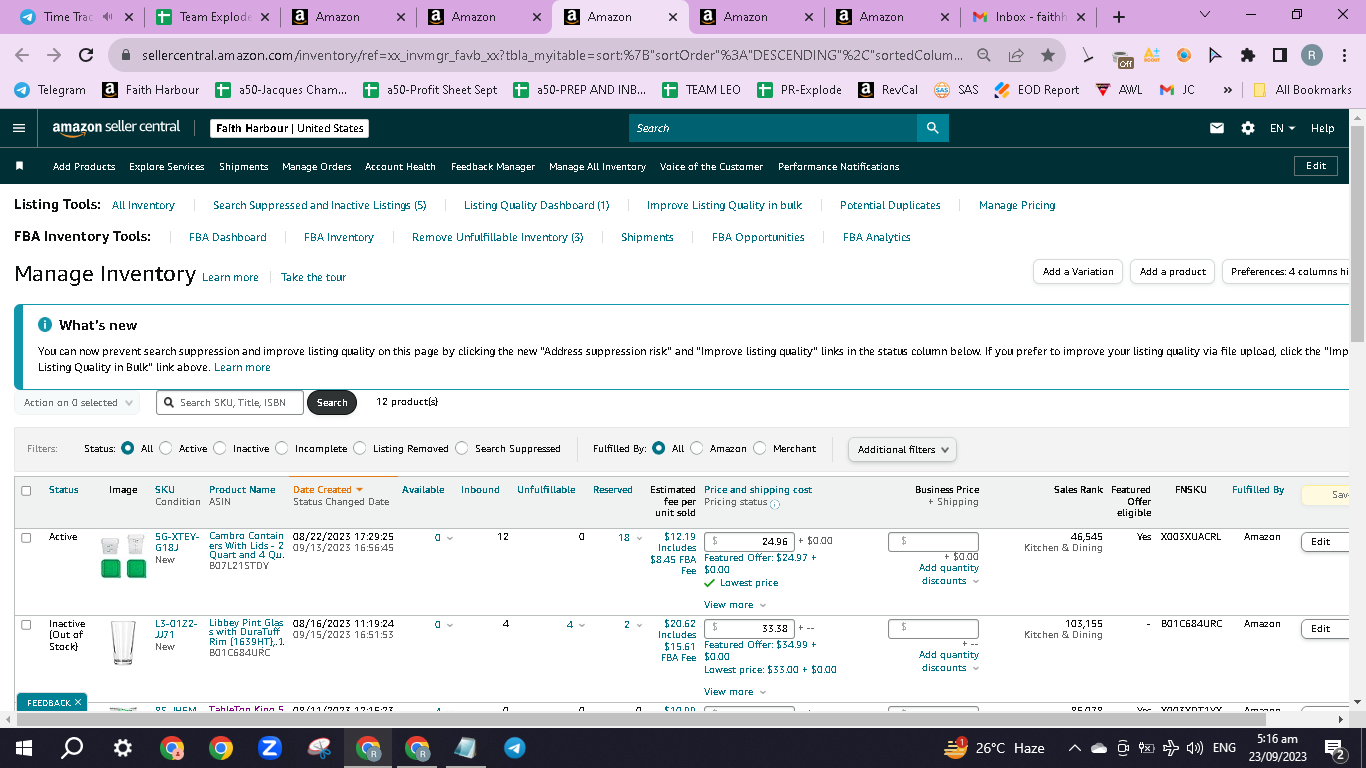1366x768 pixels.
Task: Open Windows taskbar search
Action: [72, 748]
